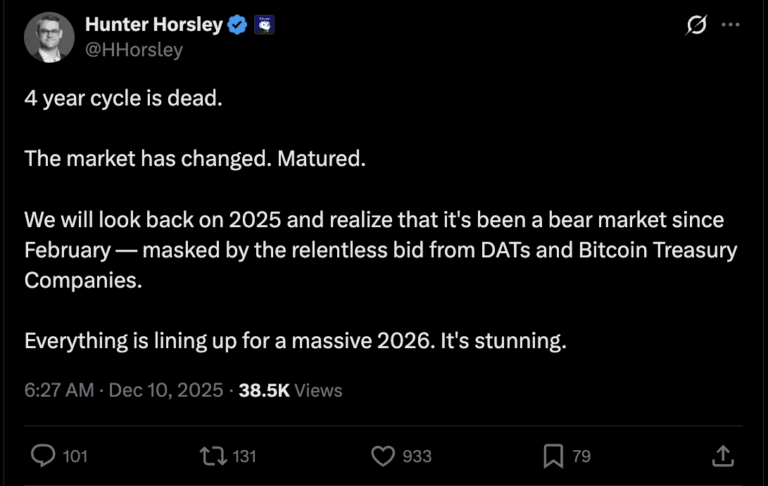
Task: Click the "Everything is lining up" sentence
Action: (x=295, y=340)
